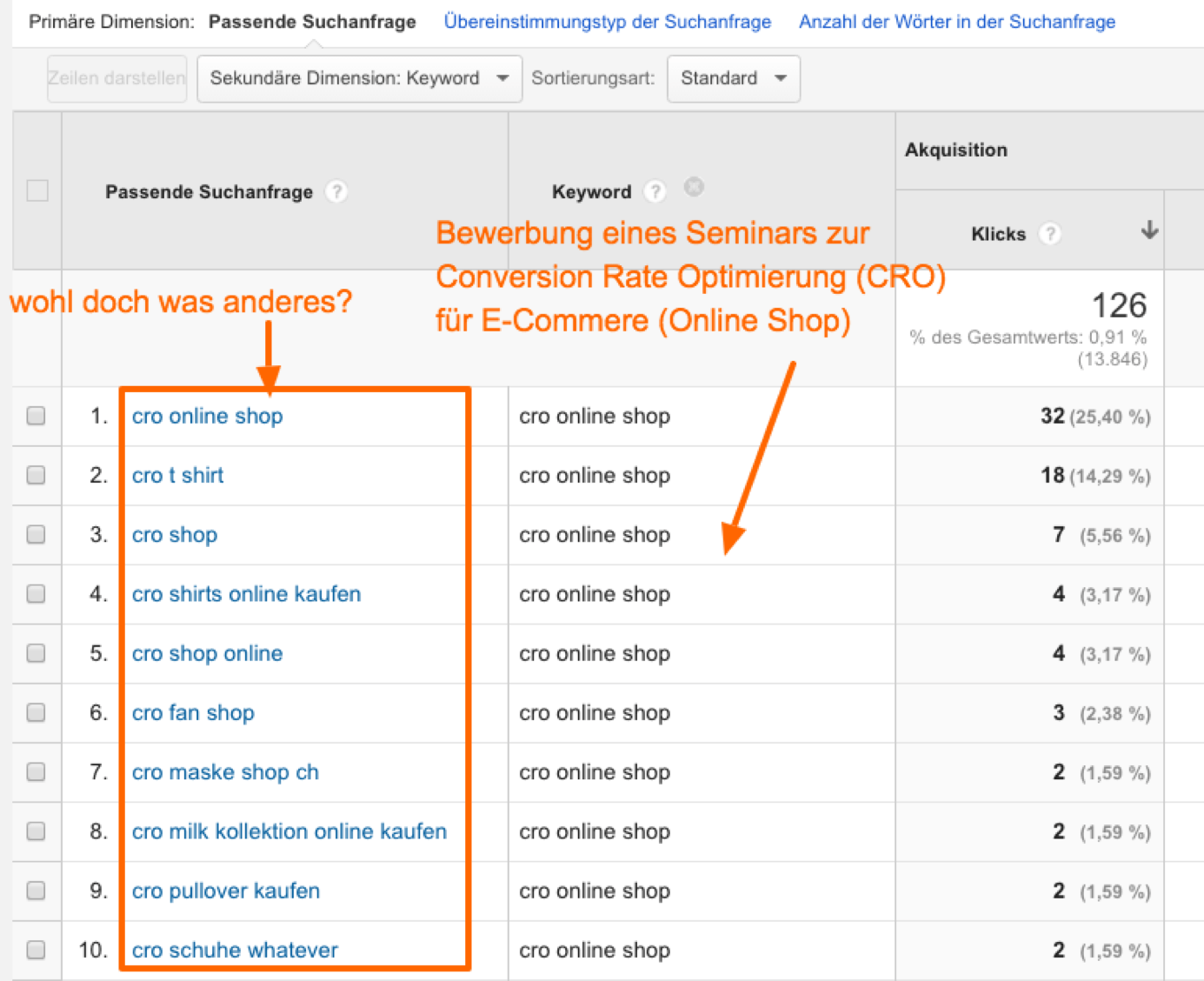
Task: Check the box for row 9 cro pullover kaufen
Action: (36, 891)
